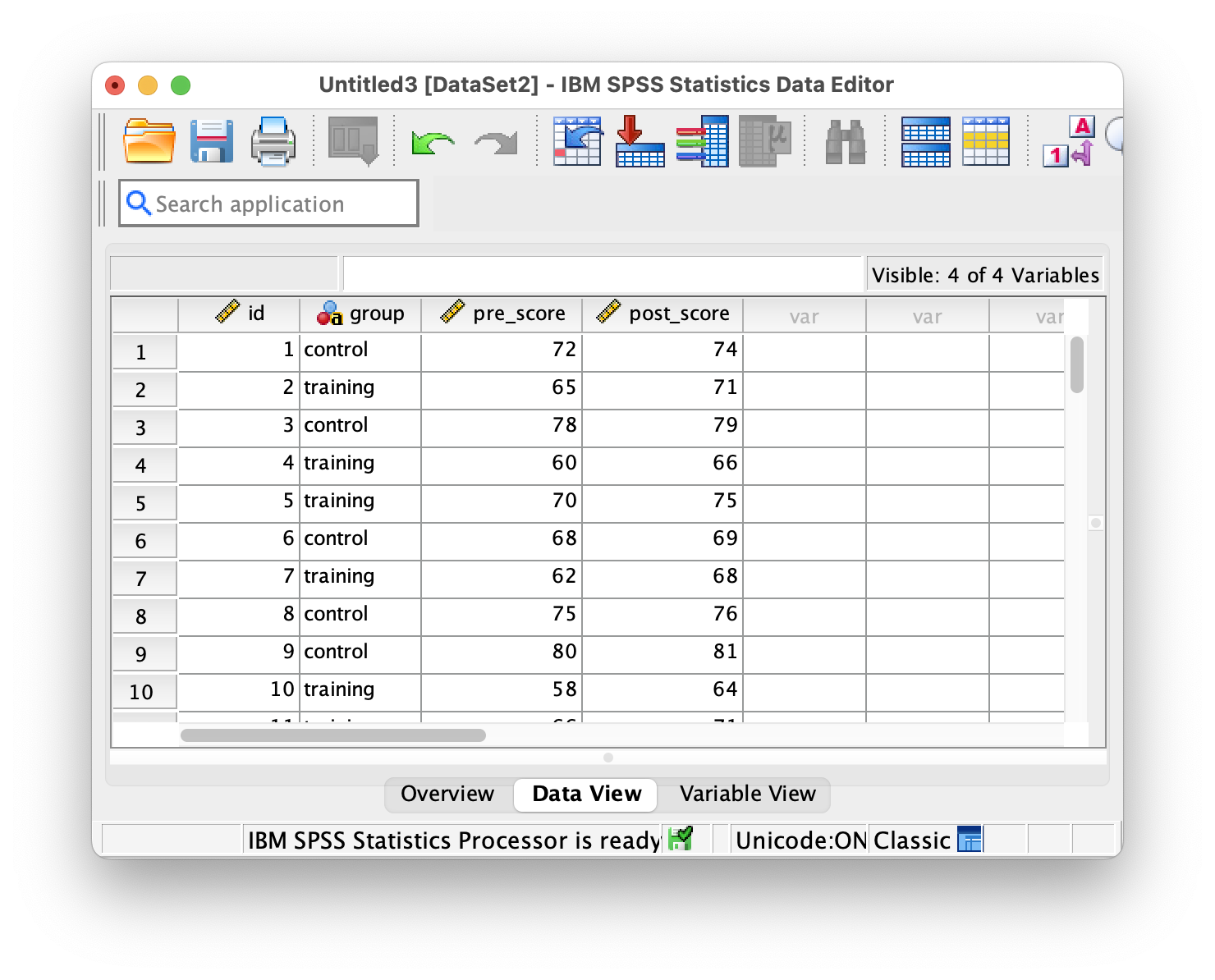Select the group column header
The width and height of the screenshot is (1215, 980).
(360, 314)
